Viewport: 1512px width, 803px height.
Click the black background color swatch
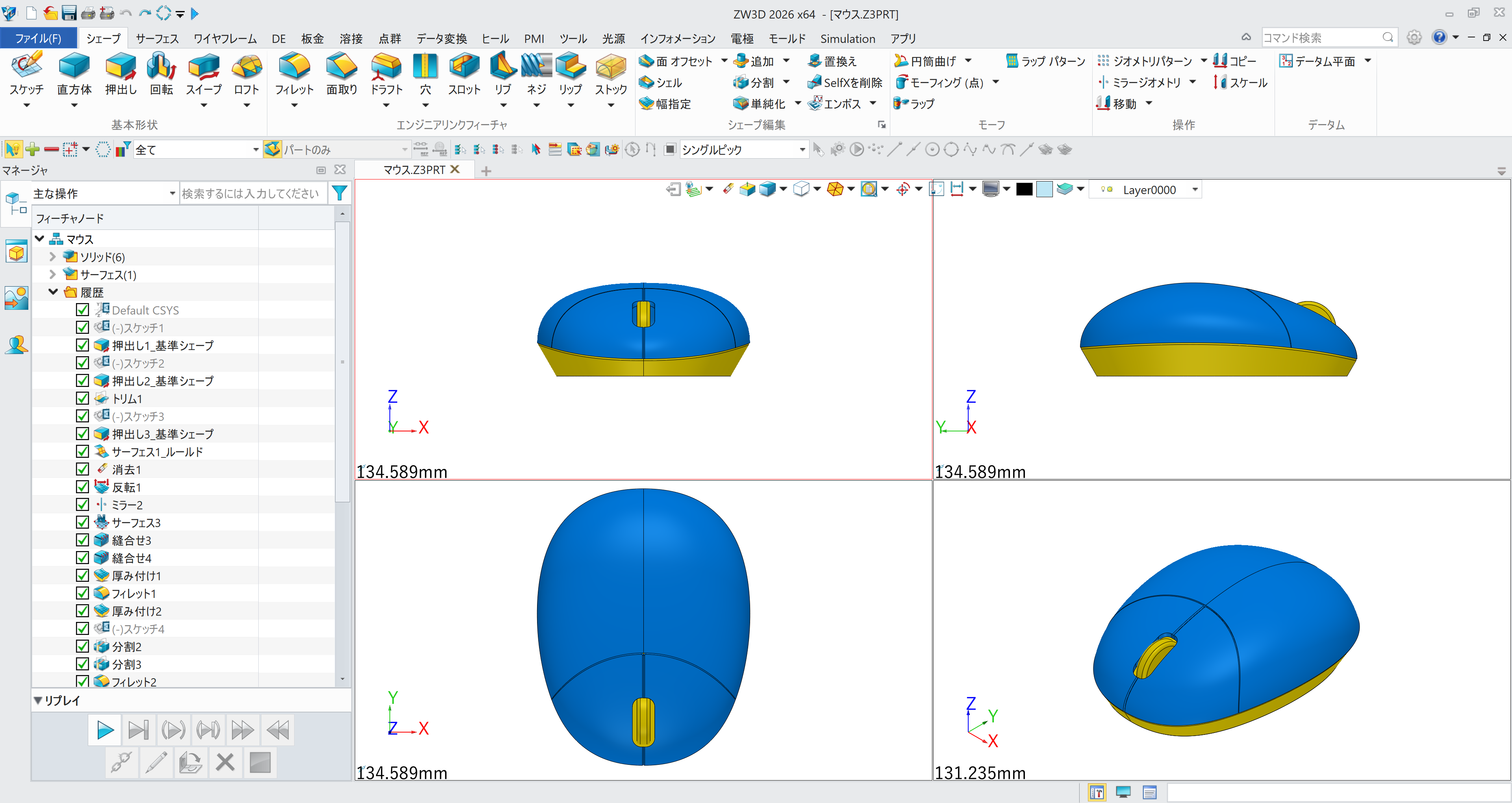[x=1024, y=190]
